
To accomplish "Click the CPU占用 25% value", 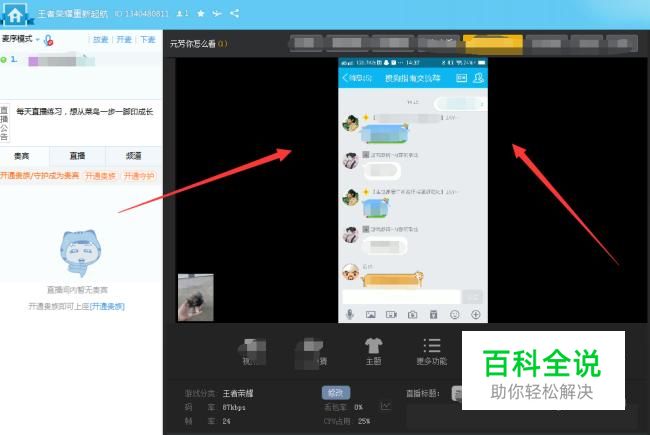I will click(364, 421).
